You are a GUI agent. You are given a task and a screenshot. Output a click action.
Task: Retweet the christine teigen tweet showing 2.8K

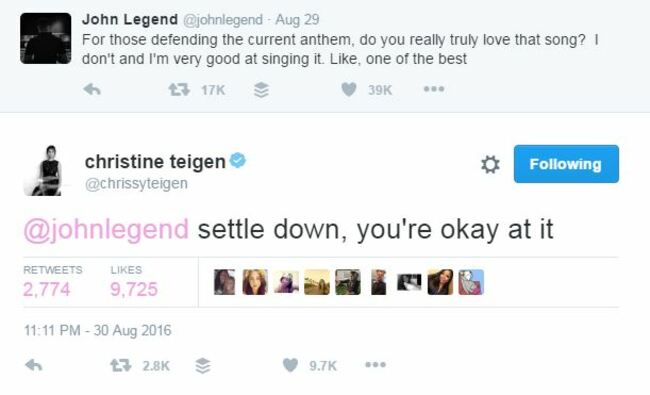coord(121,366)
